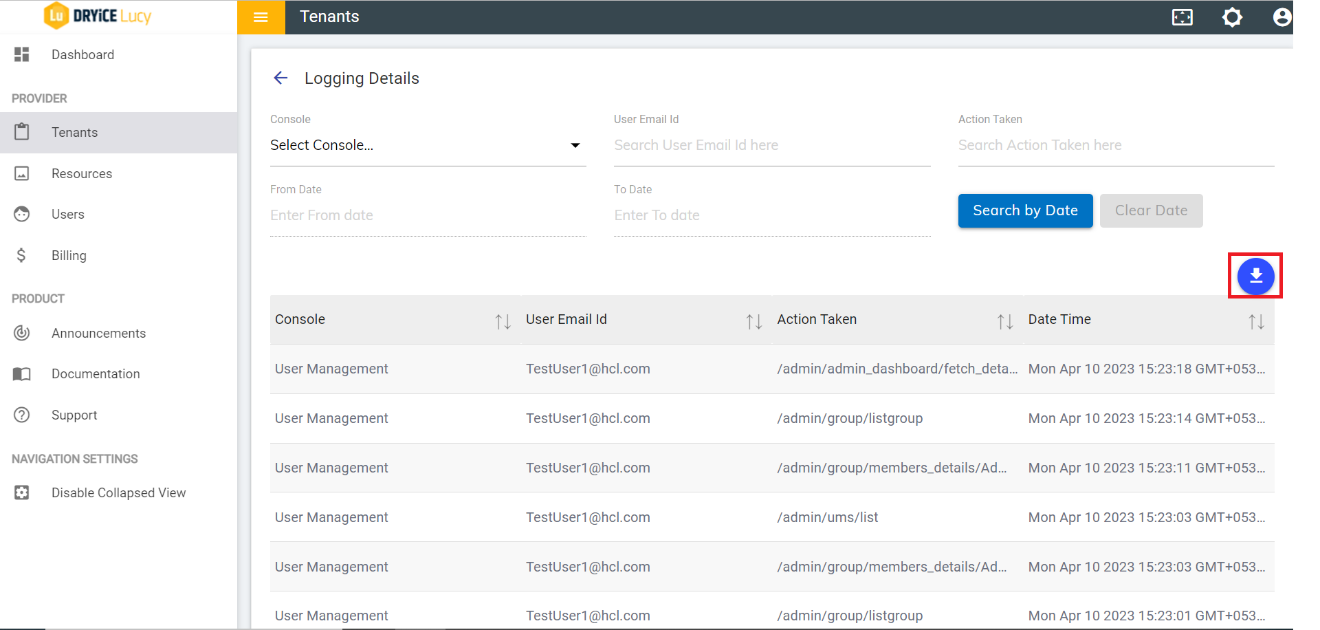Click the blue download logs icon

[x=1255, y=275]
